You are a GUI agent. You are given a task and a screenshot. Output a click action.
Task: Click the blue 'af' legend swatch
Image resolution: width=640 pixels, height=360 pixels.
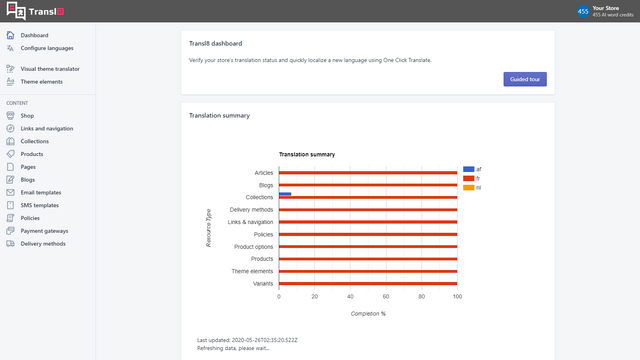(x=469, y=169)
